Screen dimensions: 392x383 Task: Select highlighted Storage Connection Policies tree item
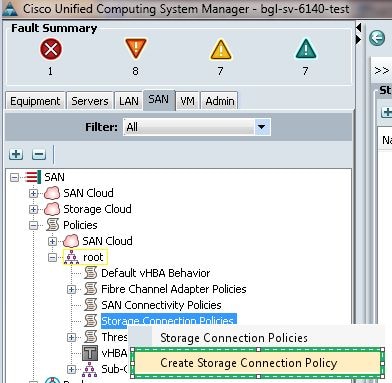(169, 320)
